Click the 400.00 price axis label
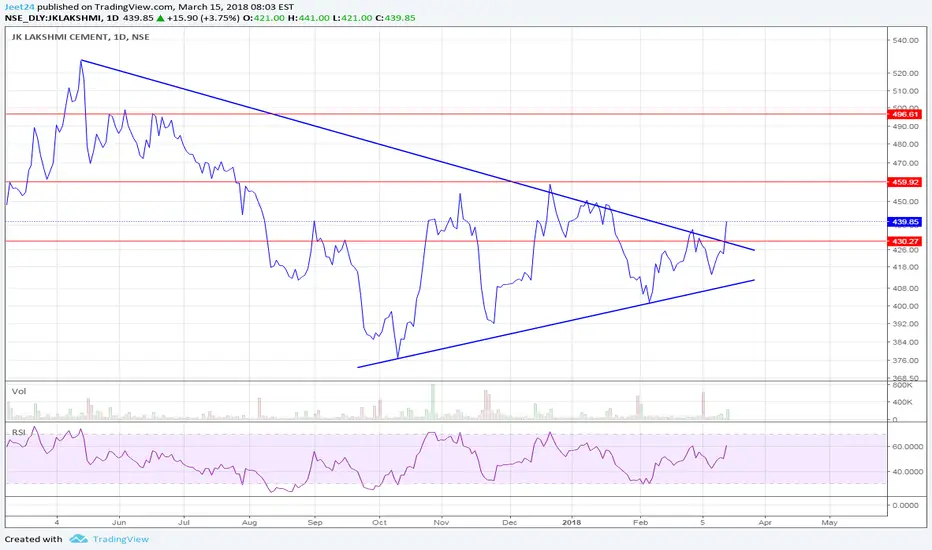932x550 pixels. [906, 306]
